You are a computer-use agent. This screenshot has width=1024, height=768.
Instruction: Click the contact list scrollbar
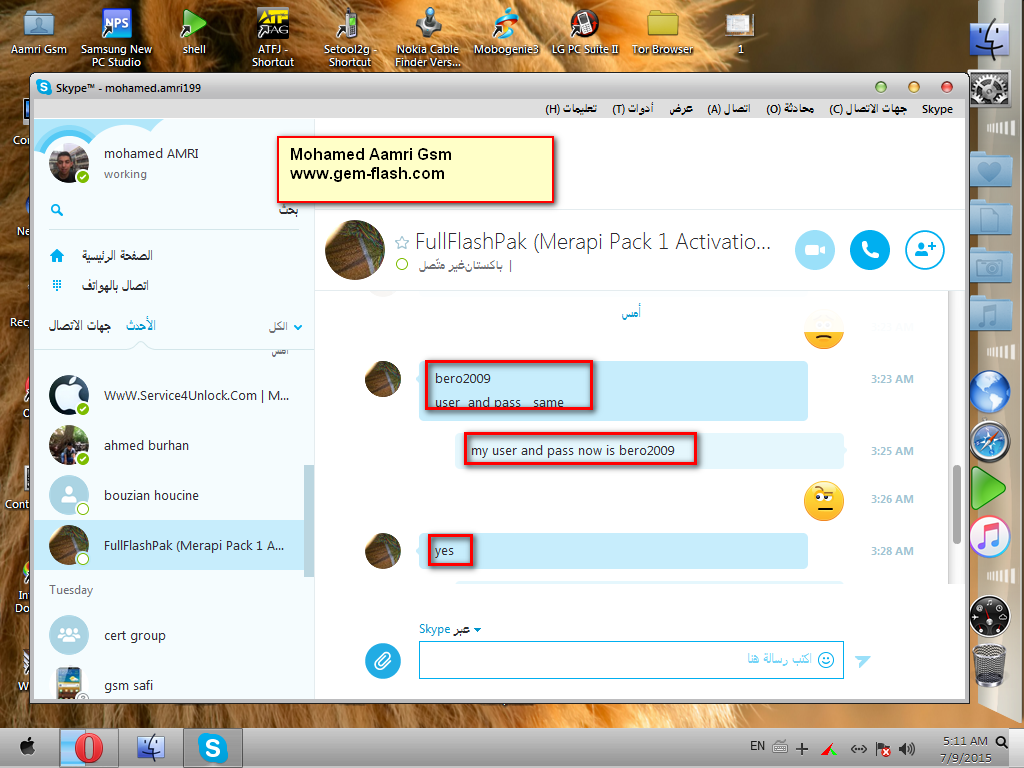pyautogui.click(x=309, y=520)
